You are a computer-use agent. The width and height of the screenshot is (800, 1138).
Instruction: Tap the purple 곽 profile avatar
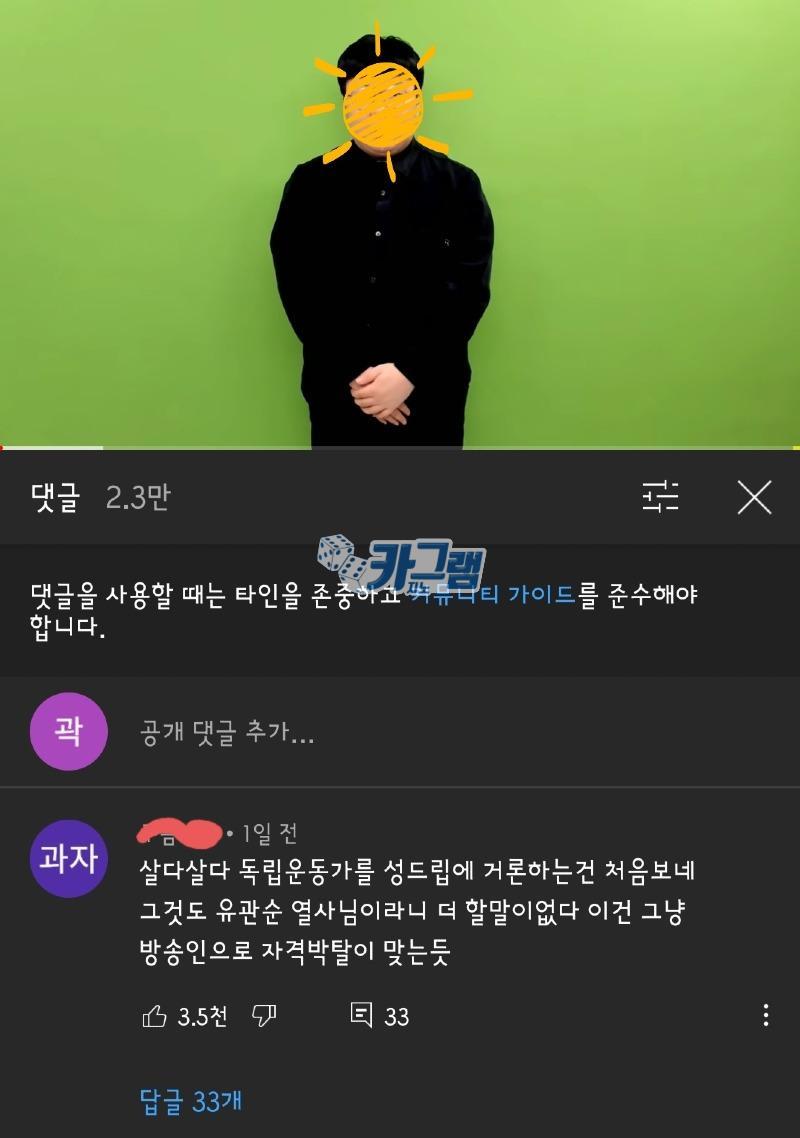pos(68,732)
